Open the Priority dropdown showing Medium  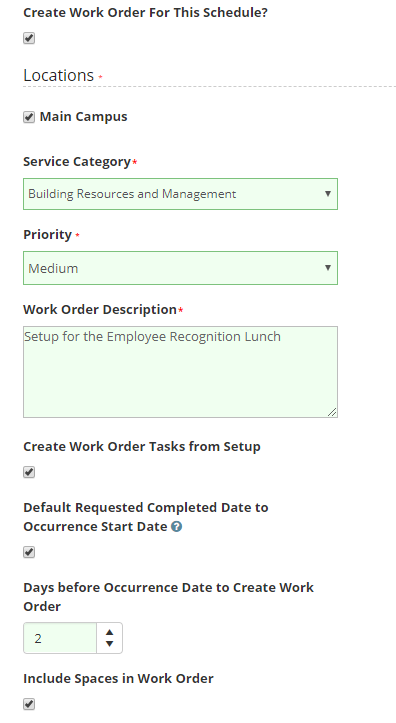[180, 268]
